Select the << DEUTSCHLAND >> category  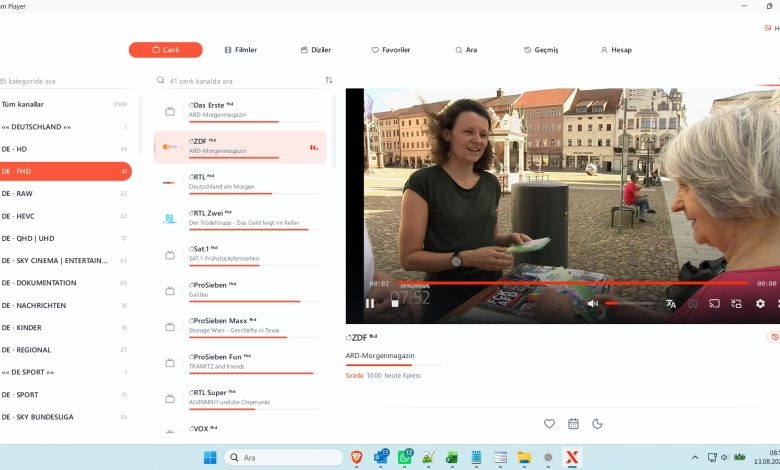click(x=65, y=127)
